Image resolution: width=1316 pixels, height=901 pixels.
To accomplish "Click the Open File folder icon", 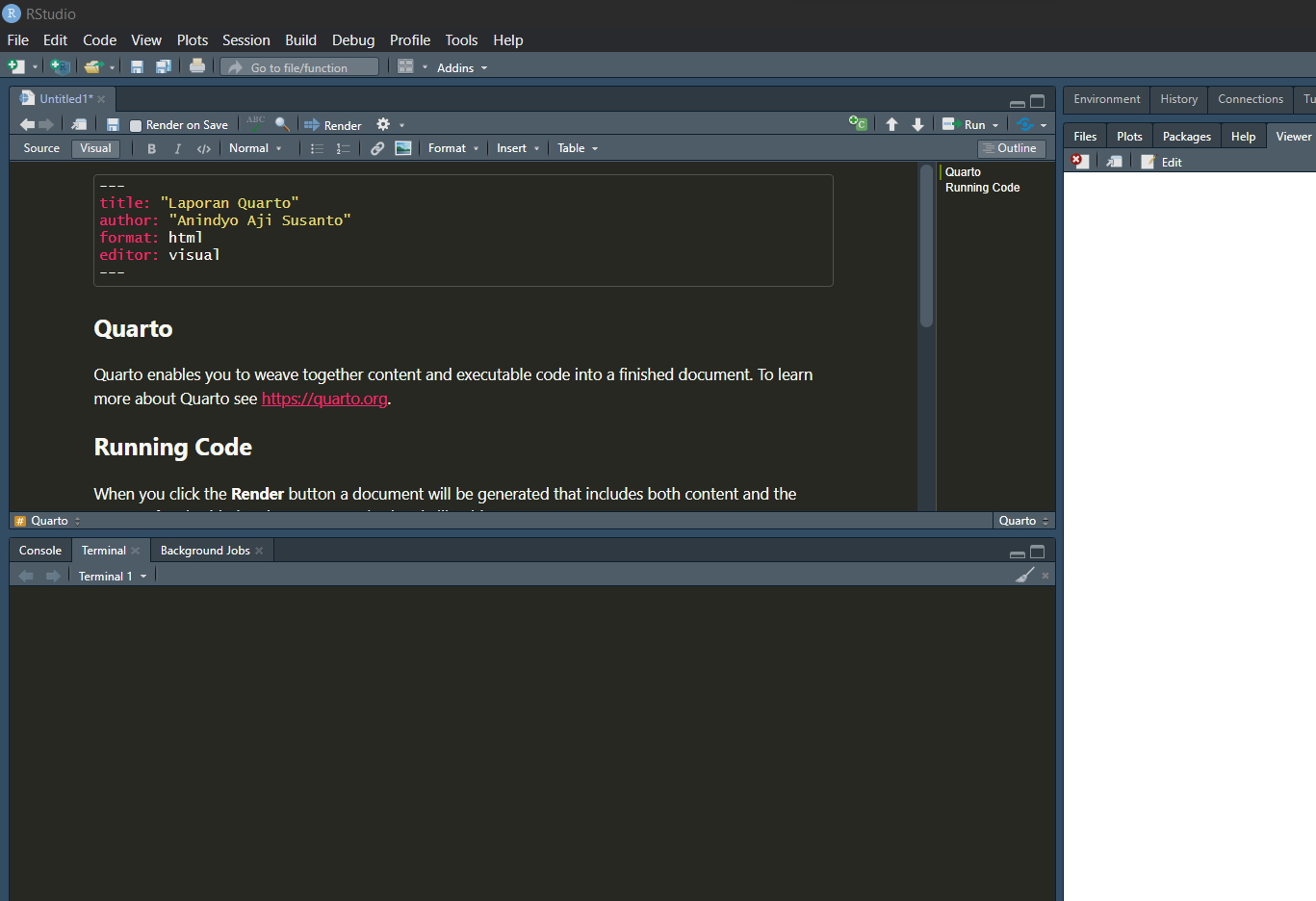I will click(92, 66).
